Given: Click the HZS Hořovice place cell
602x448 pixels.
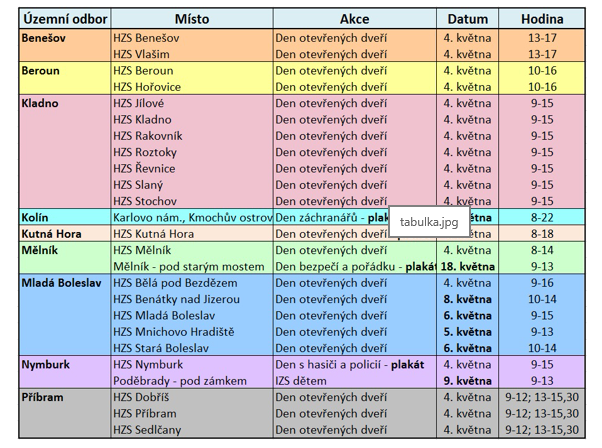Looking at the screenshot, I should (192, 87).
